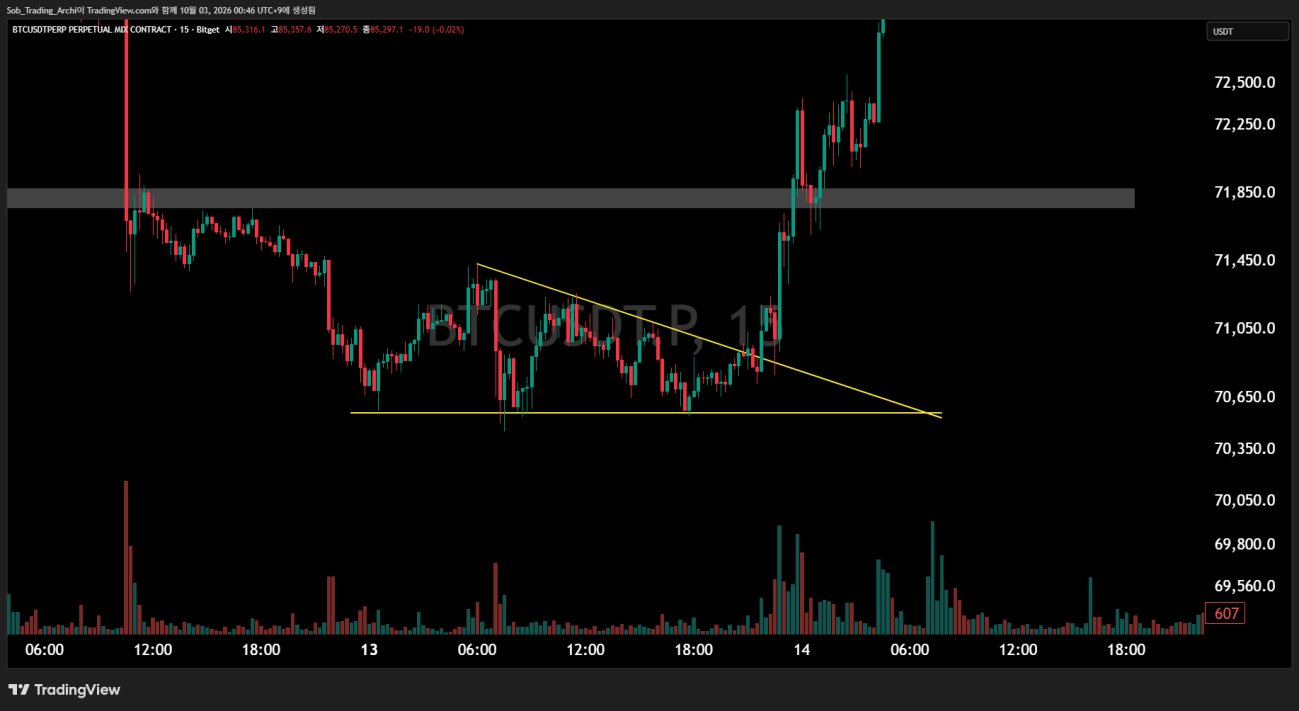The height and width of the screenshot is (711, 1299).
Task: Click the red 607 volume value label
Action: point(1225,614)
